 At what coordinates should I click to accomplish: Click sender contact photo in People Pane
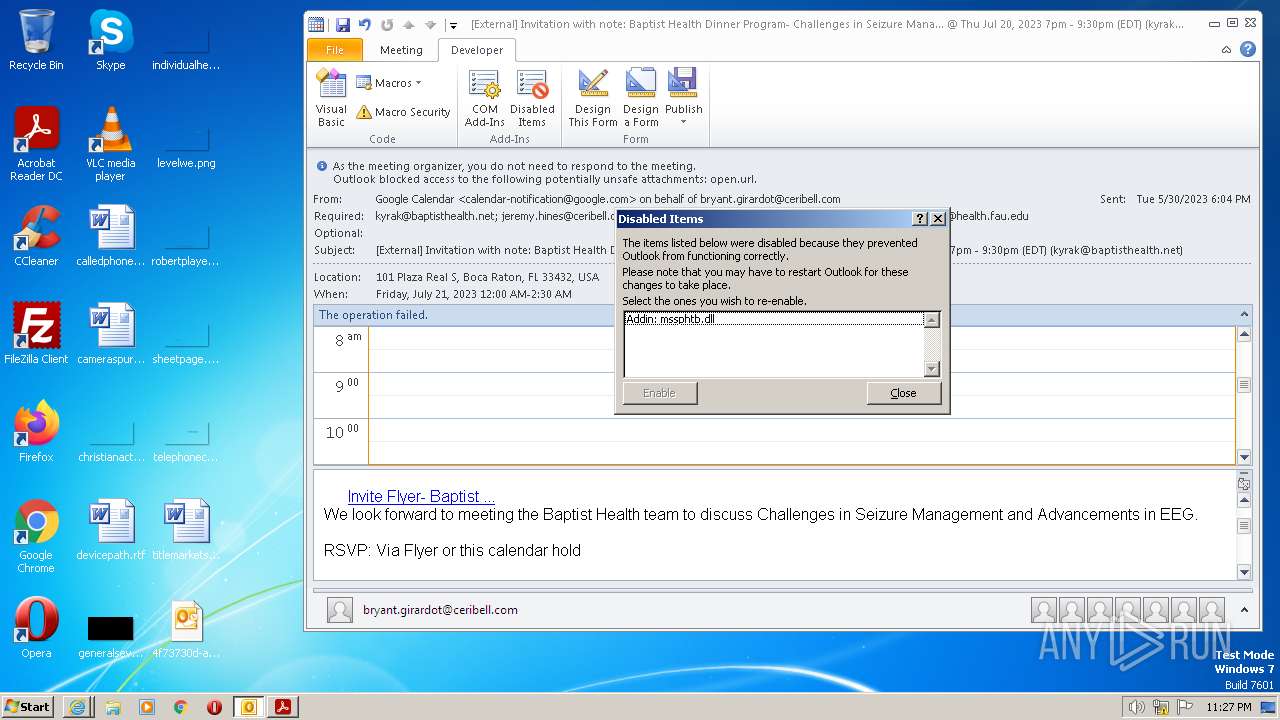(340, 610)
